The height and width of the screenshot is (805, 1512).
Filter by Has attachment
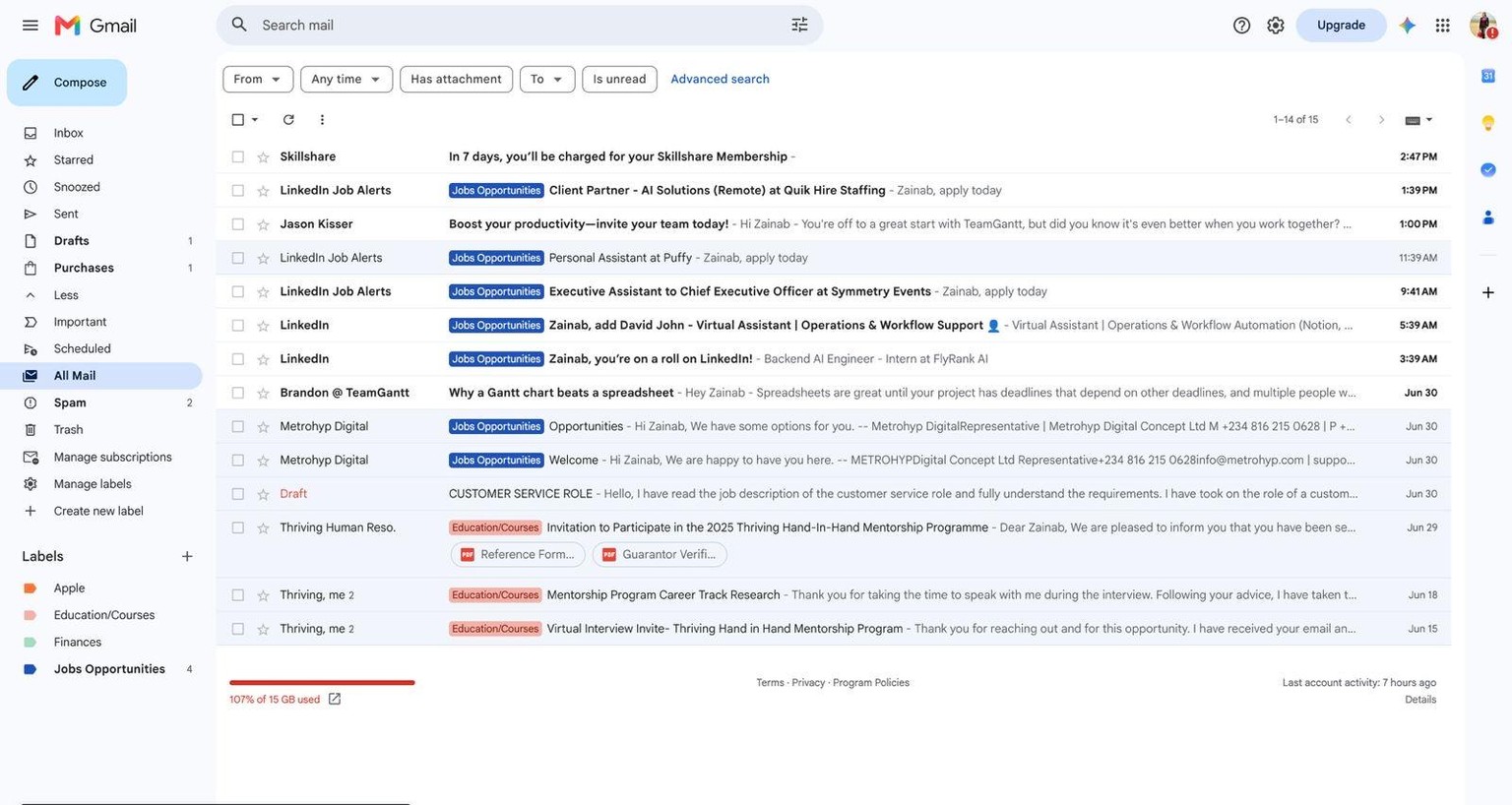click(456, 79)
